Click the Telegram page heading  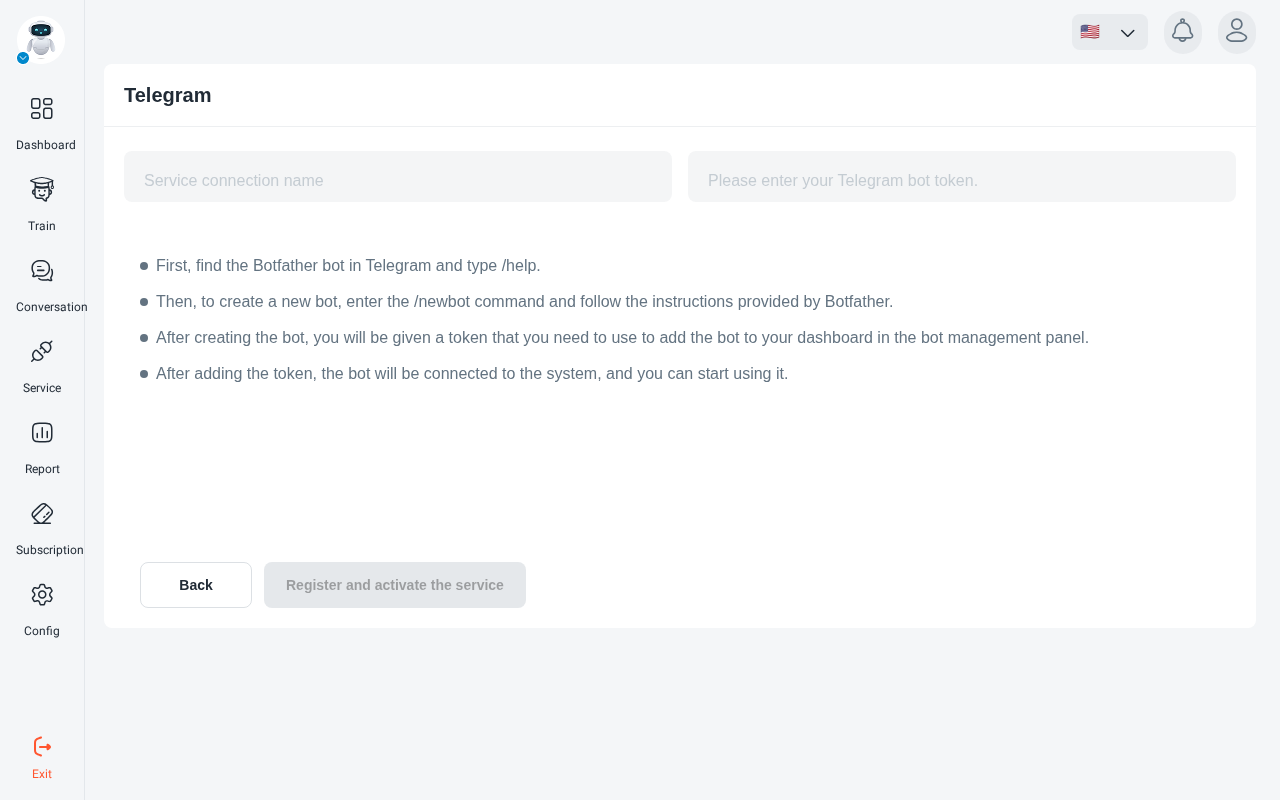coord(168,95)
